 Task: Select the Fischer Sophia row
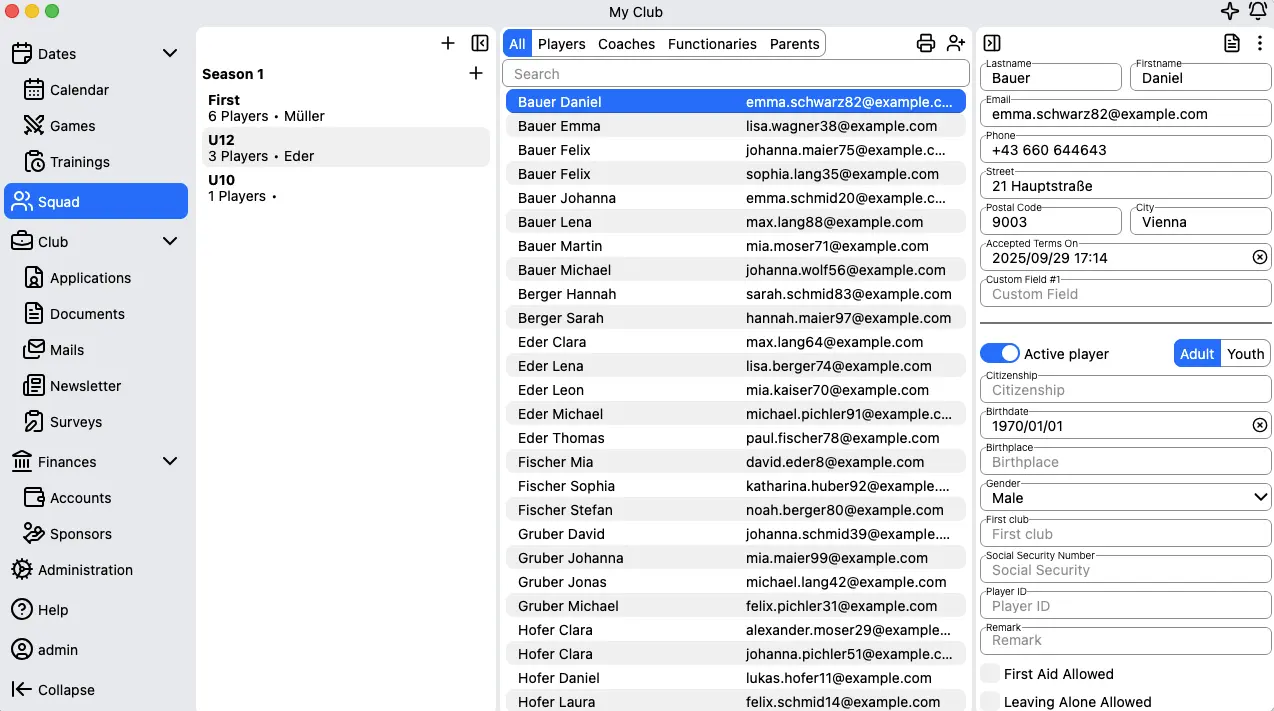[x=736, y=486]
